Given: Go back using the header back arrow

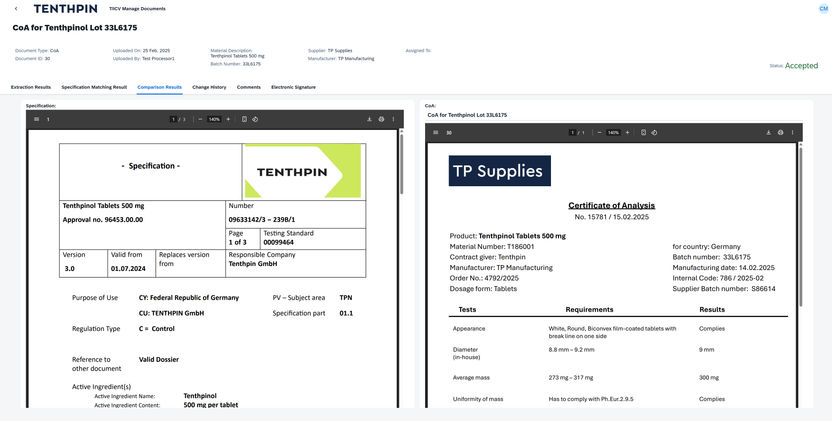Looking at the screenshot, I should point(16,8).
